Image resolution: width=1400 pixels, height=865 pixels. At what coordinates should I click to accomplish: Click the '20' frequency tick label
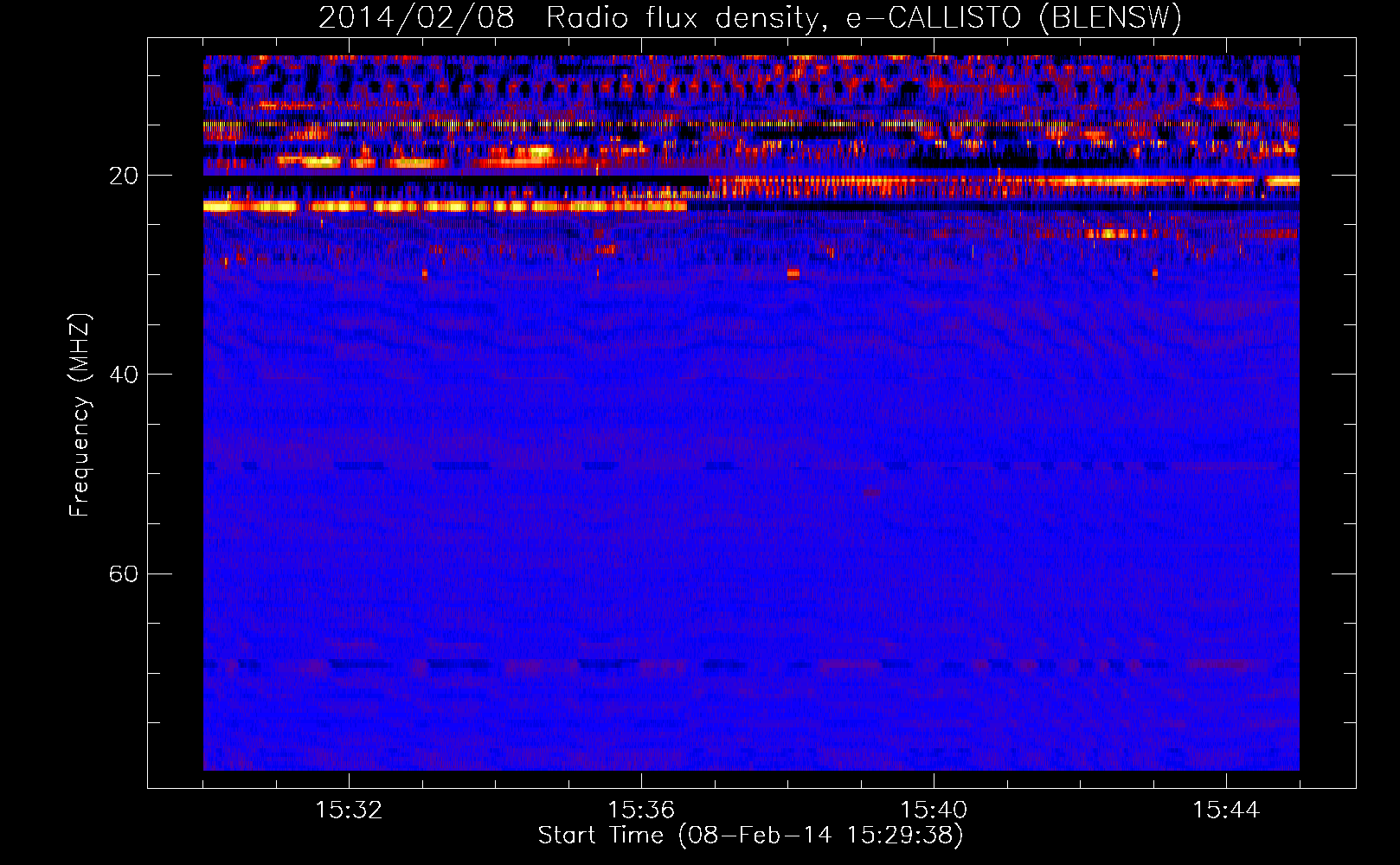pos(124,176)
